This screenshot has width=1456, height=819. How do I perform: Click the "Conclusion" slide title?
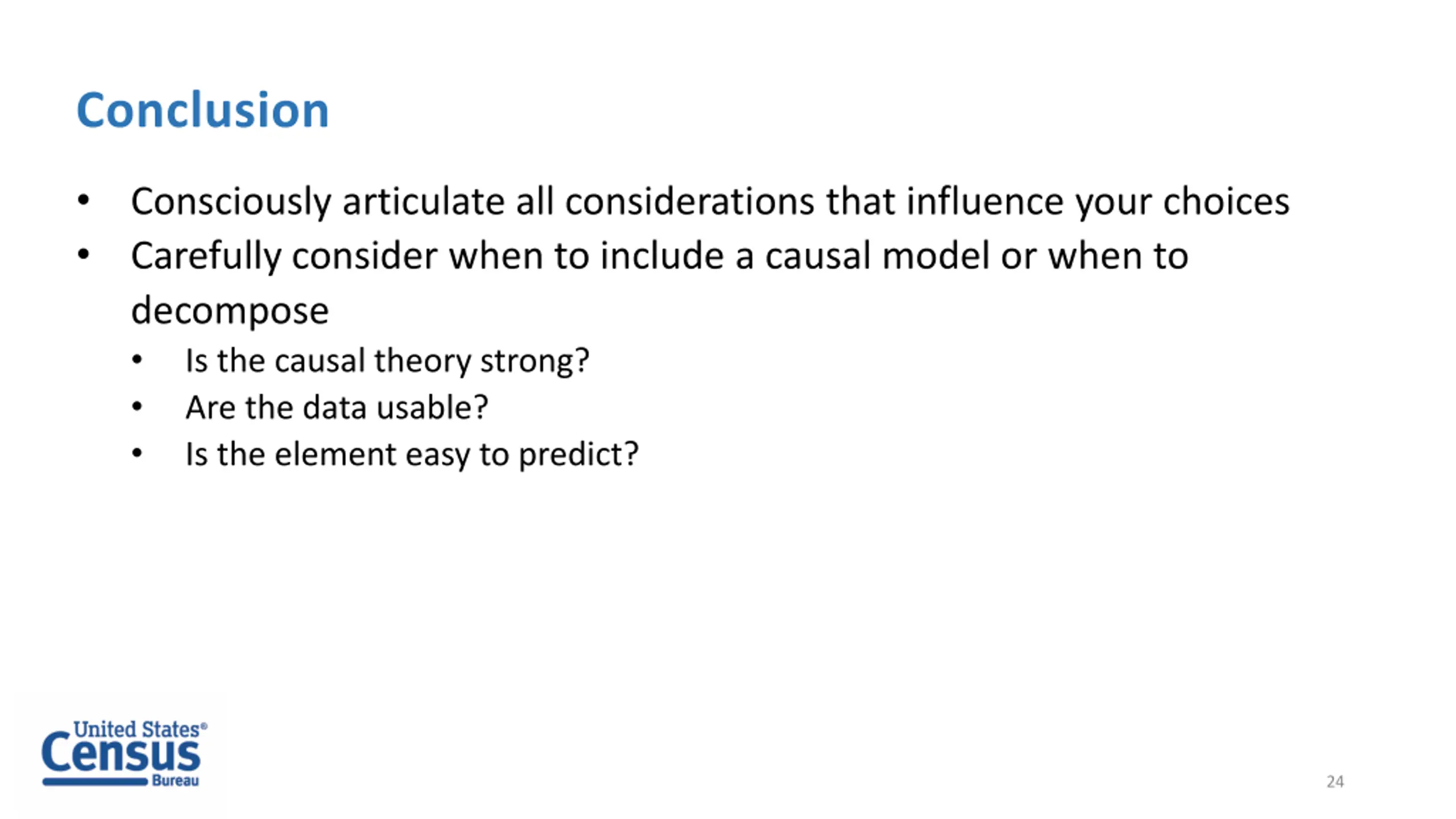click(202, 110)
